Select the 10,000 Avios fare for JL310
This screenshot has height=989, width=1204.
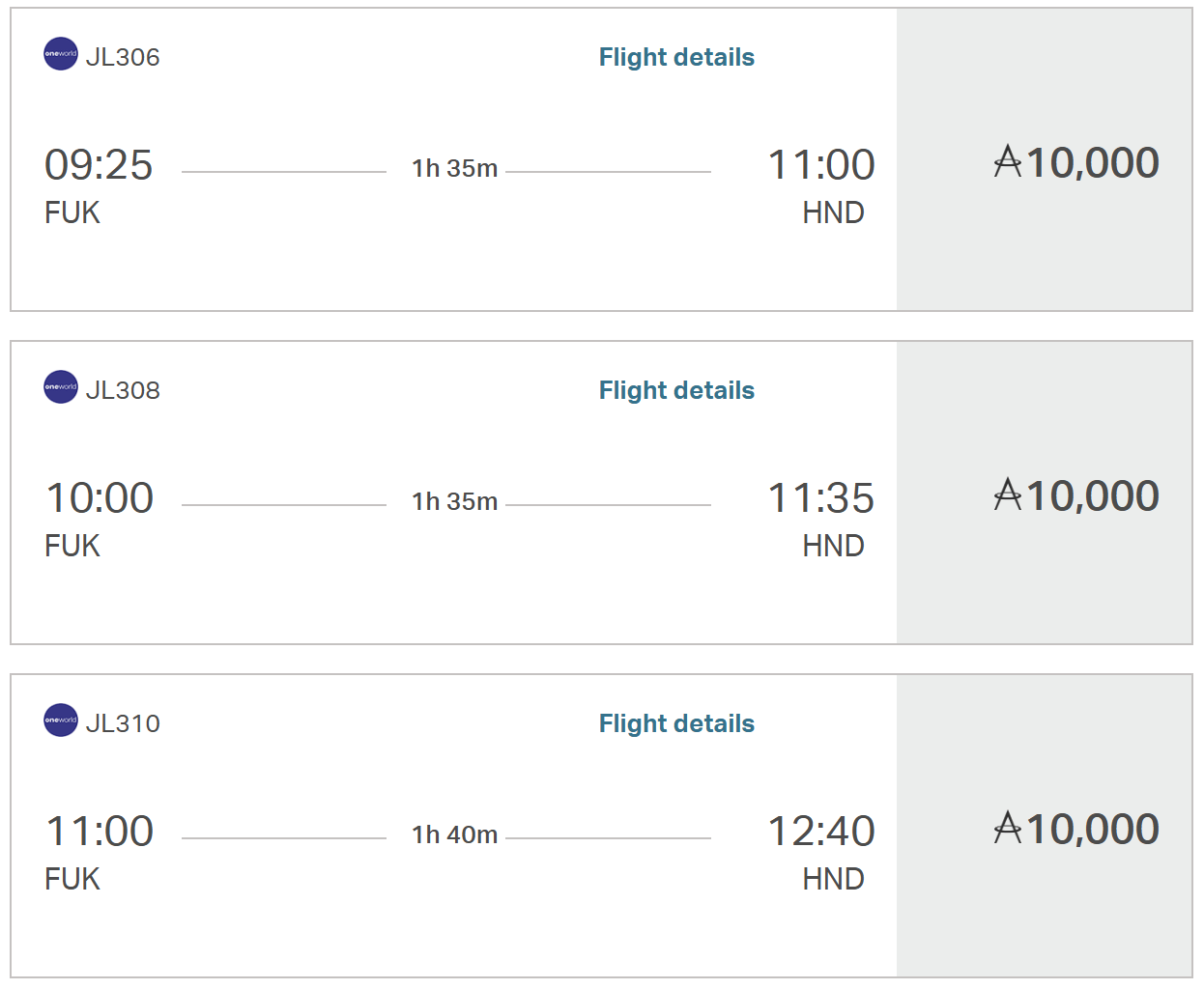(1045, 826)
